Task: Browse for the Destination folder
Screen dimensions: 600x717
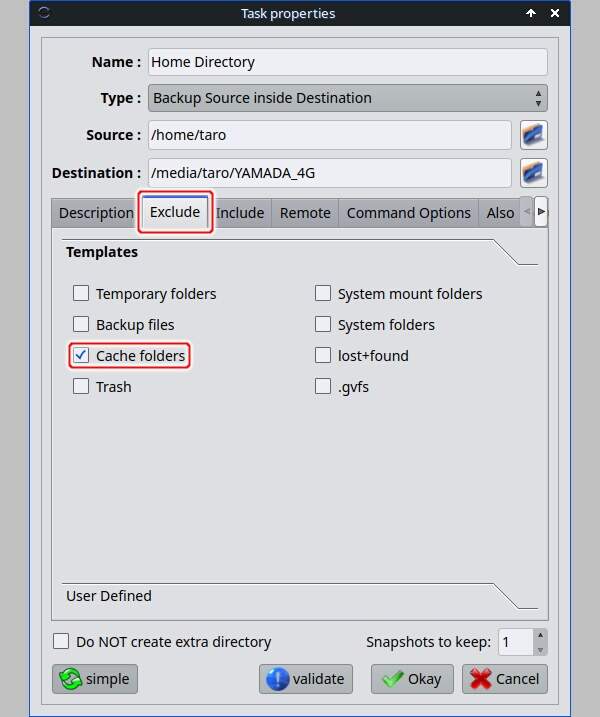Action: coord(534,173)
